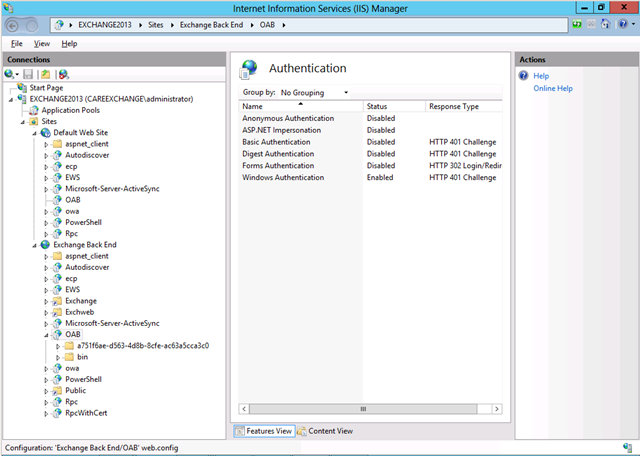Open the File menu
This screenshot has width=640, height=456.
pos(17,44)
